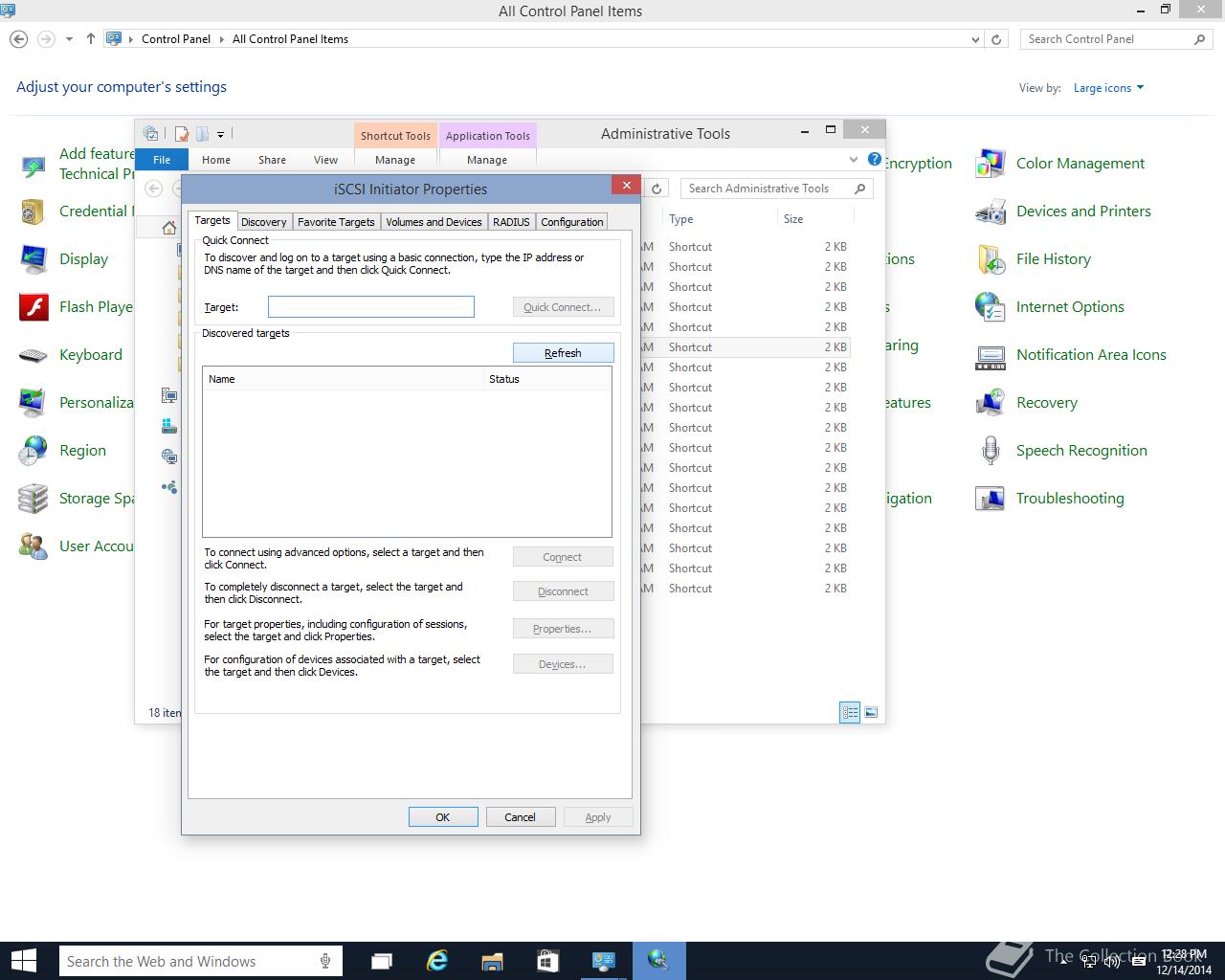Screen dimensions: 1225x980
Task: Click the Name column header in targets list
Action: (343, 379)
